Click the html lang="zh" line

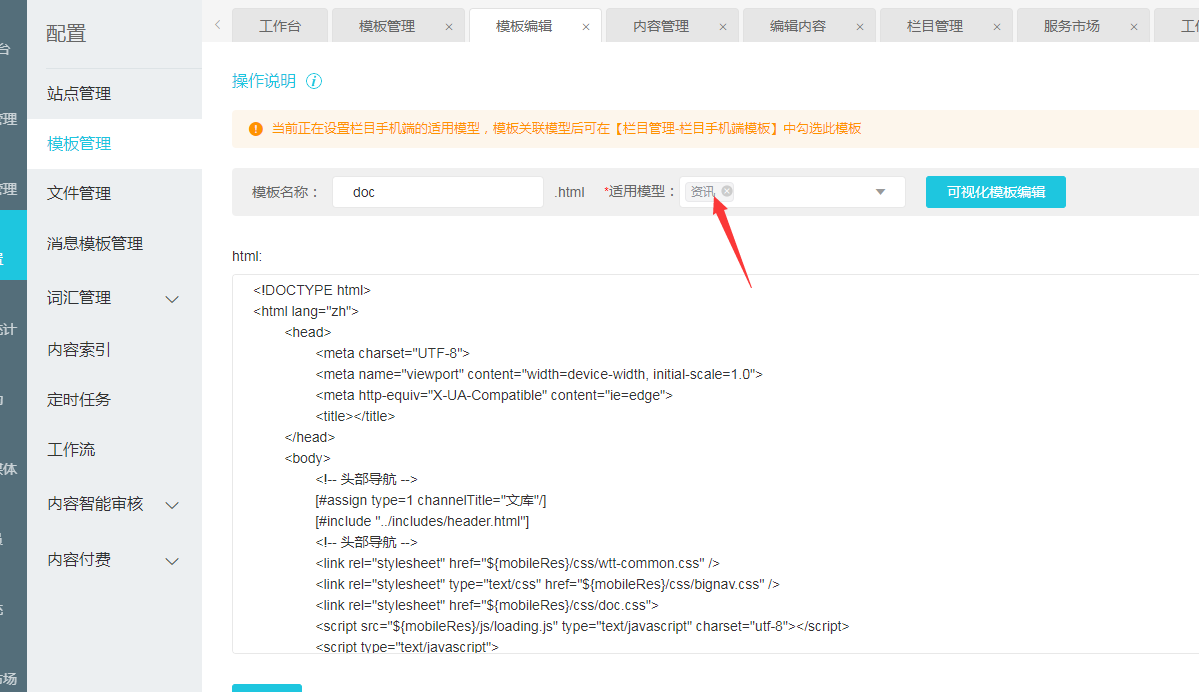306,311
